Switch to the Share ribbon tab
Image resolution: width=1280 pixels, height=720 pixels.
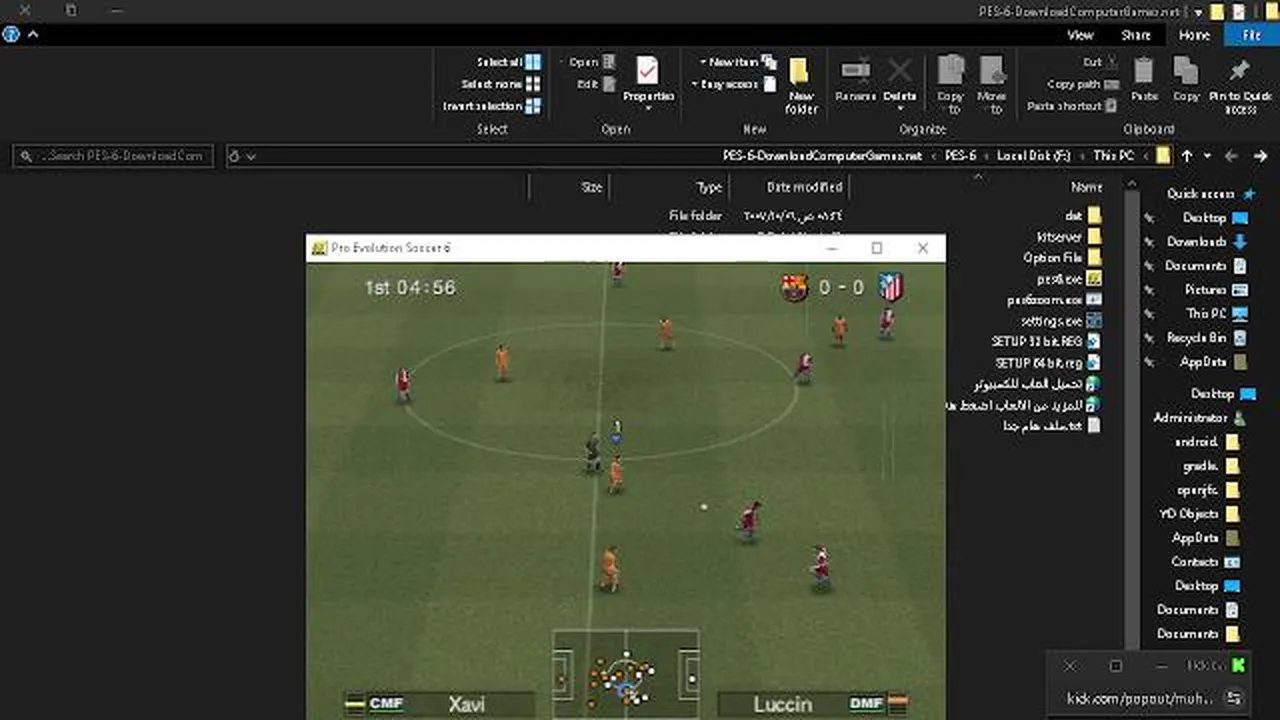[x=1136, y=34]
